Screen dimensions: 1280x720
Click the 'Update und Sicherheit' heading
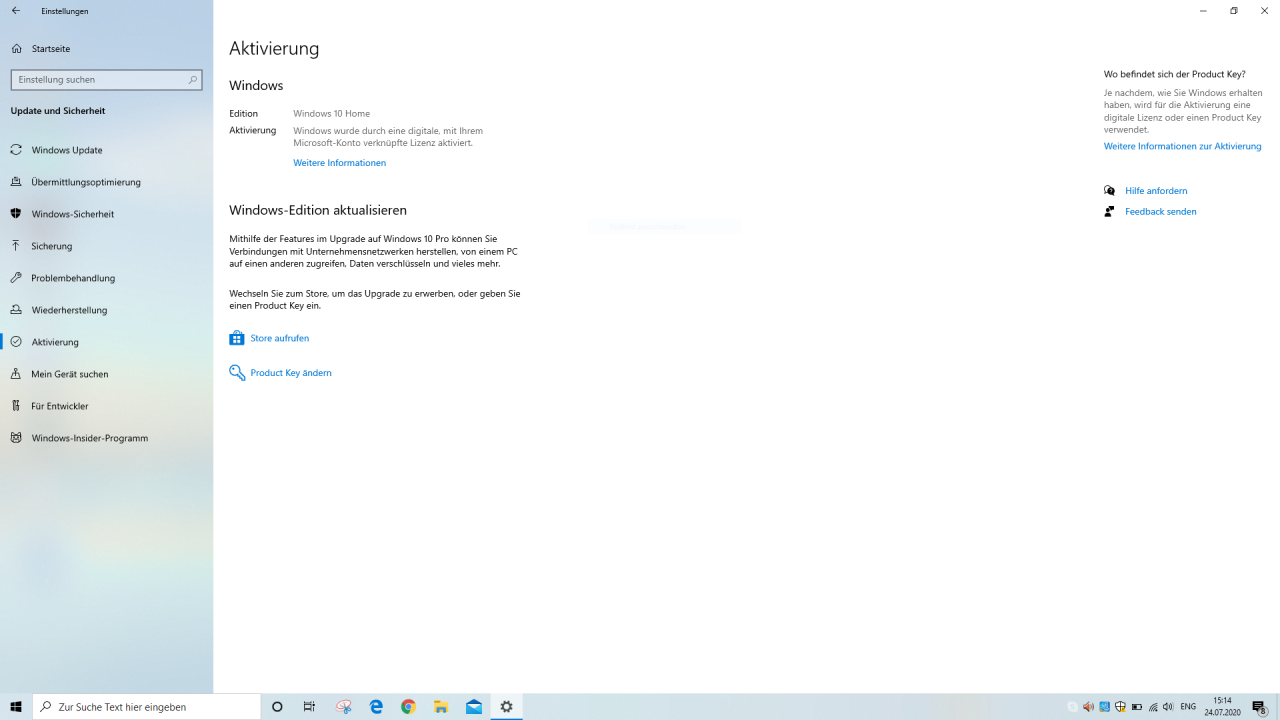click(58, 111)
